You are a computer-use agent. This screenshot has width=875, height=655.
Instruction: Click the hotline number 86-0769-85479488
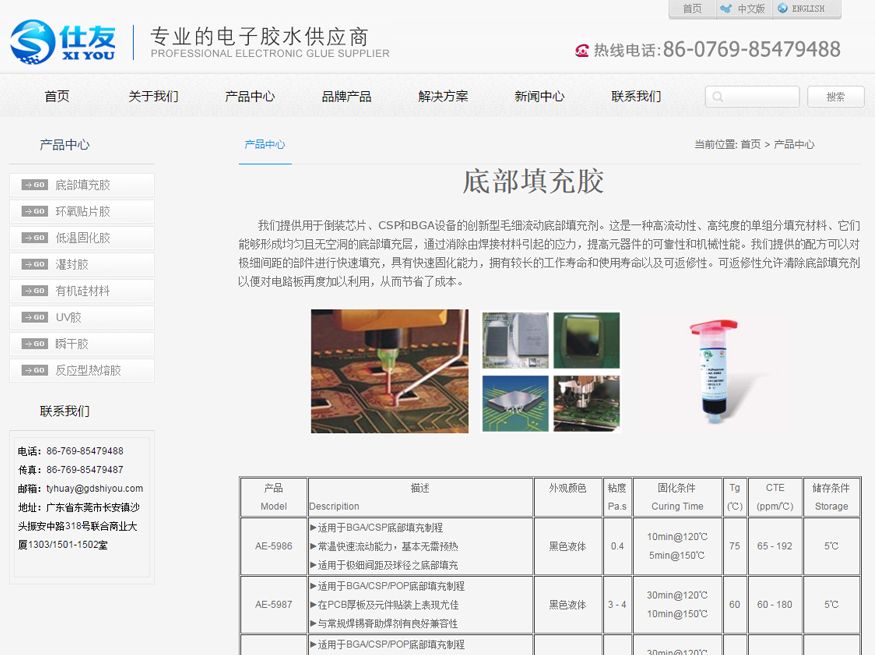[x=752, y=49]
